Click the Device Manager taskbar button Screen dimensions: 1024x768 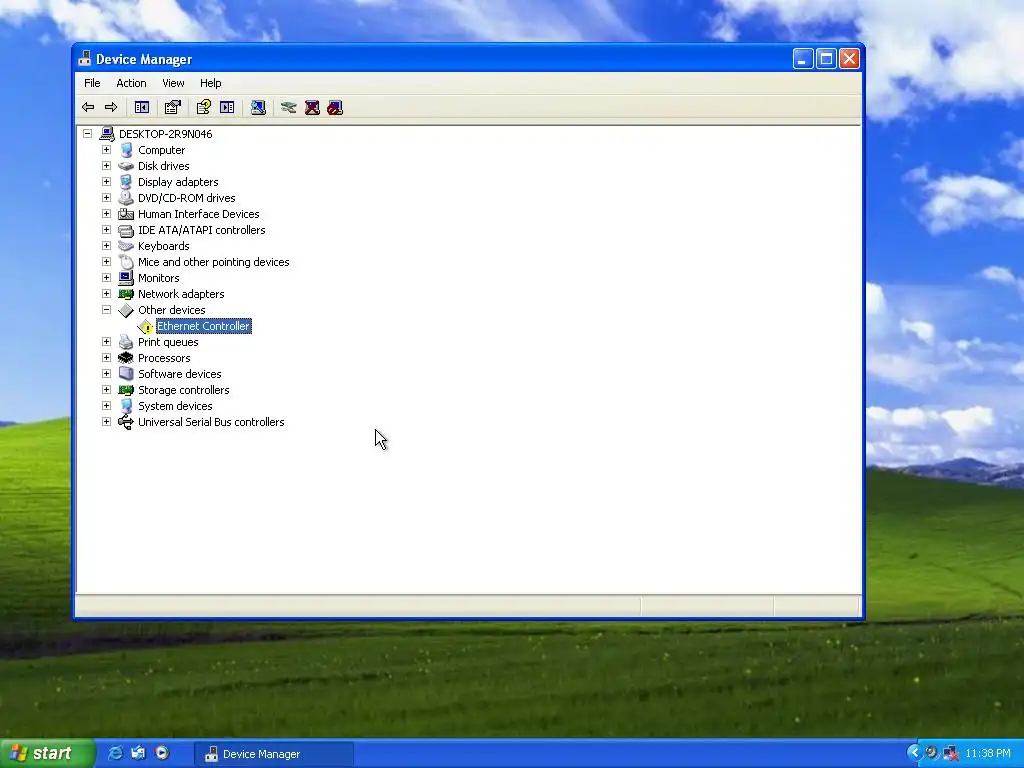point(274,754)
